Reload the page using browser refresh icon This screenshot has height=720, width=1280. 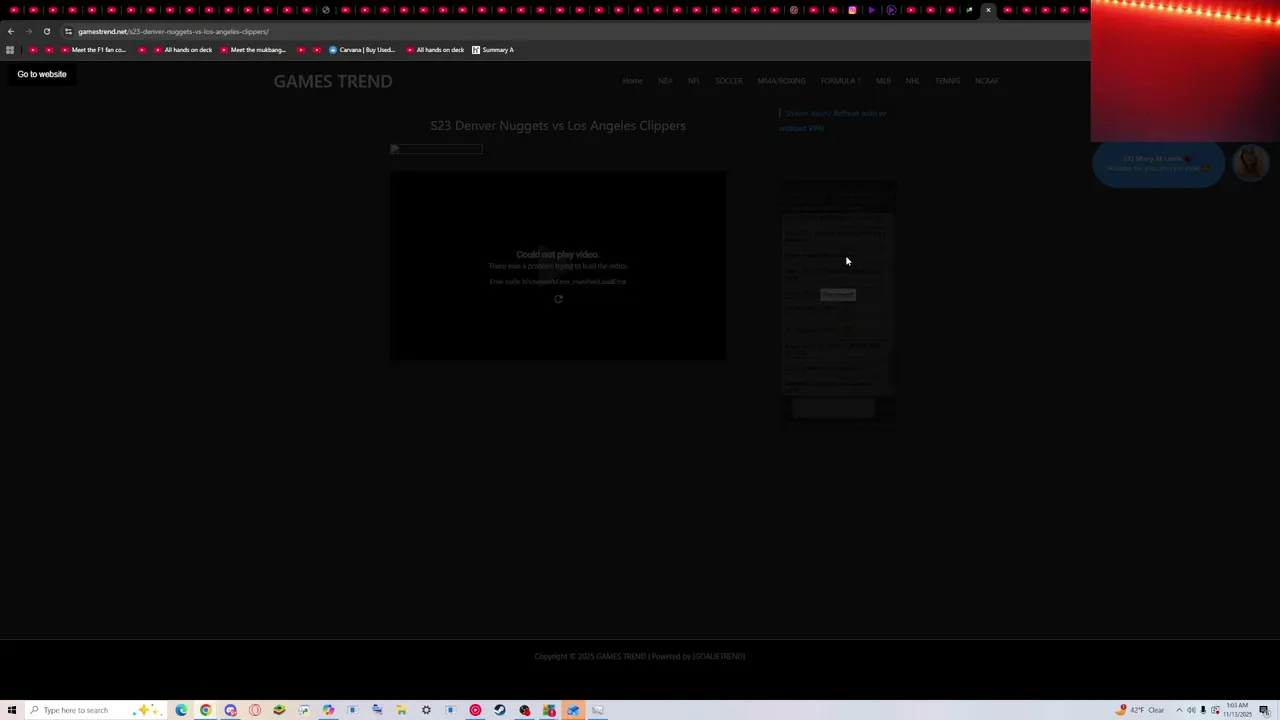point(46,31)
